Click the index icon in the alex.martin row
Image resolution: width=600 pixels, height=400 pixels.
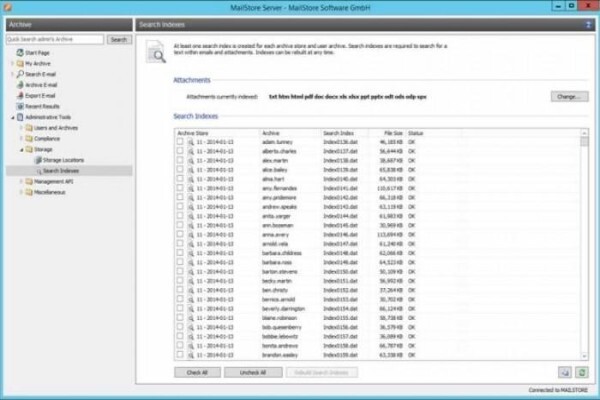pos(191,160)
